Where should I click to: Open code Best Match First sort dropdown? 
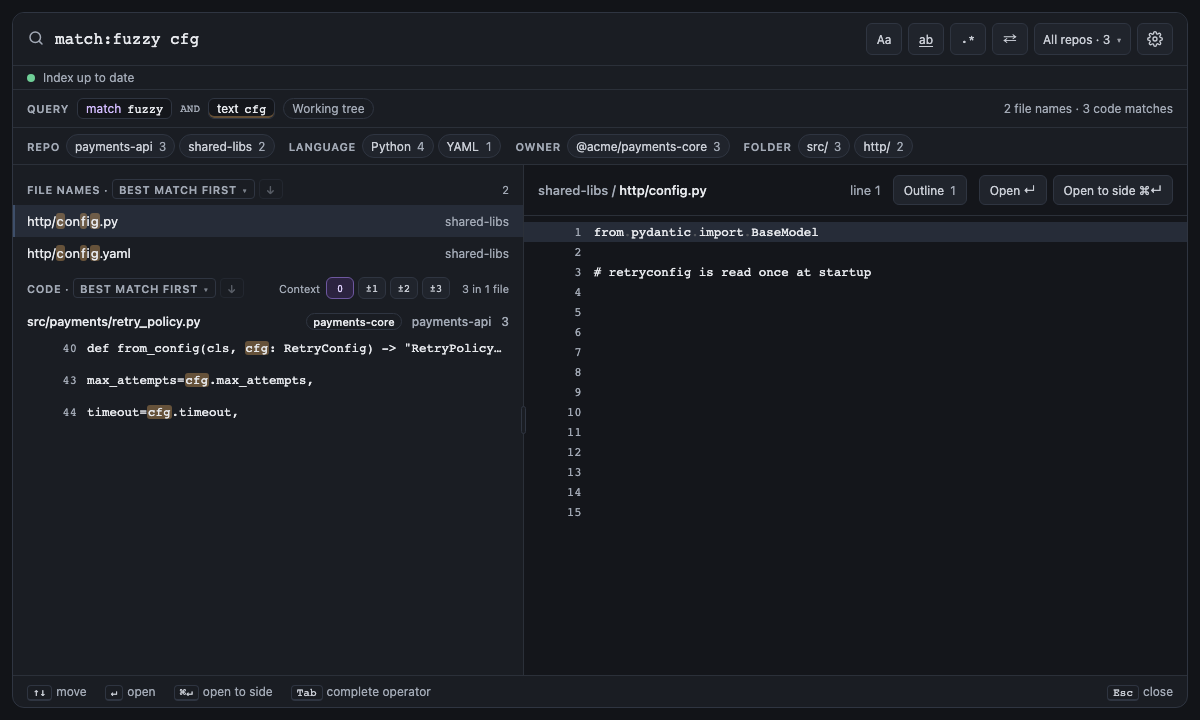click(144, 289)
